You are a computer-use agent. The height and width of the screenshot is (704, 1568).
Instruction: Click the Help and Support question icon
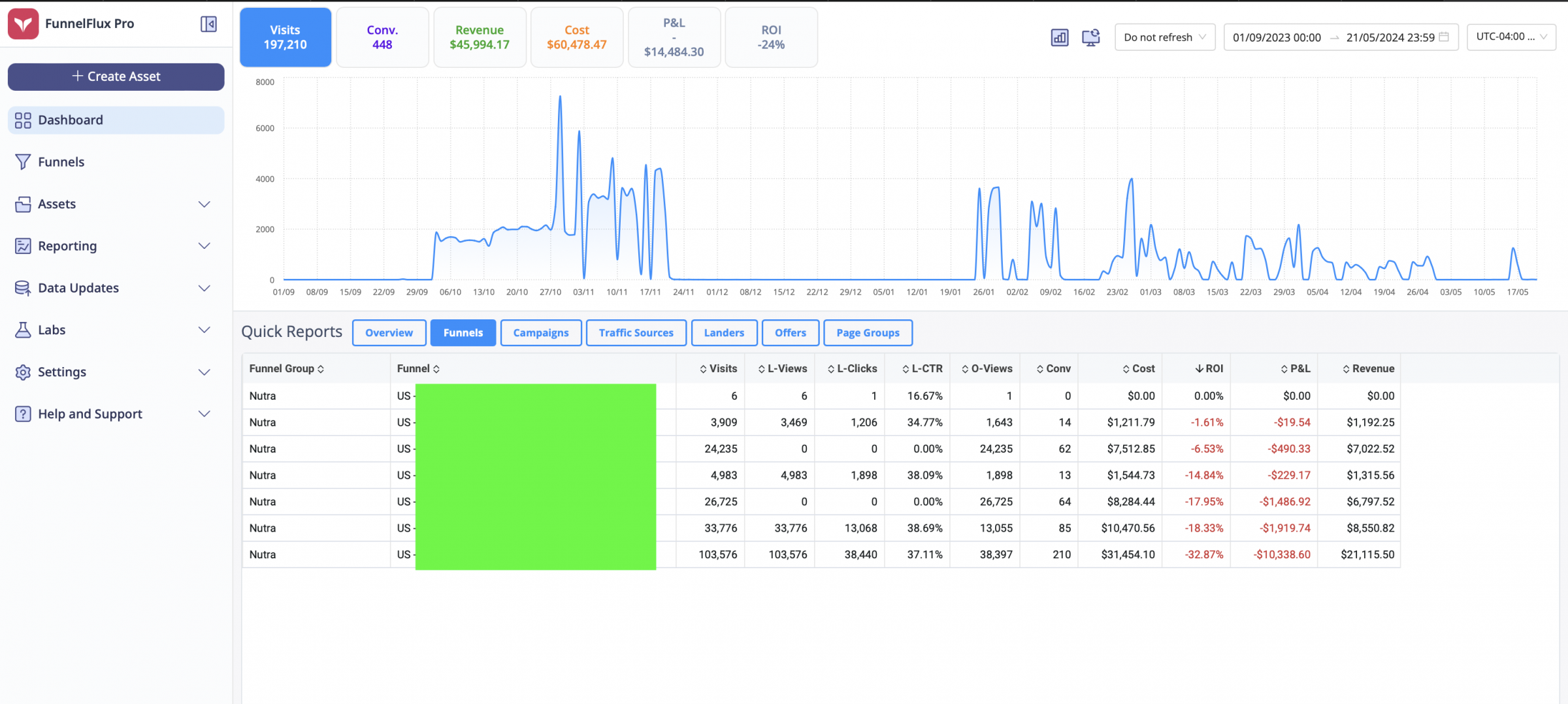[x=23, y=414]
